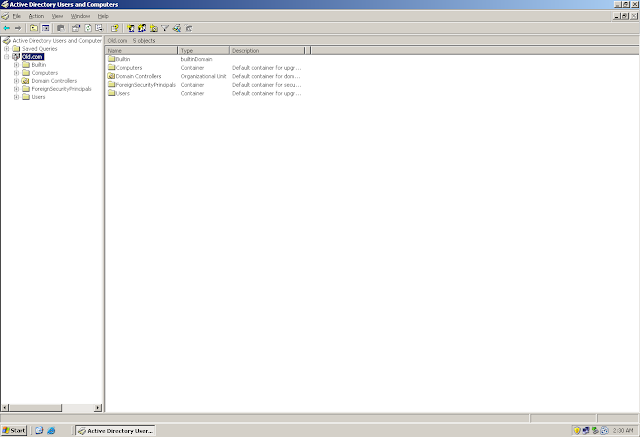
Task: Launch Internet Explorer from quick launch
Action: 51,430
